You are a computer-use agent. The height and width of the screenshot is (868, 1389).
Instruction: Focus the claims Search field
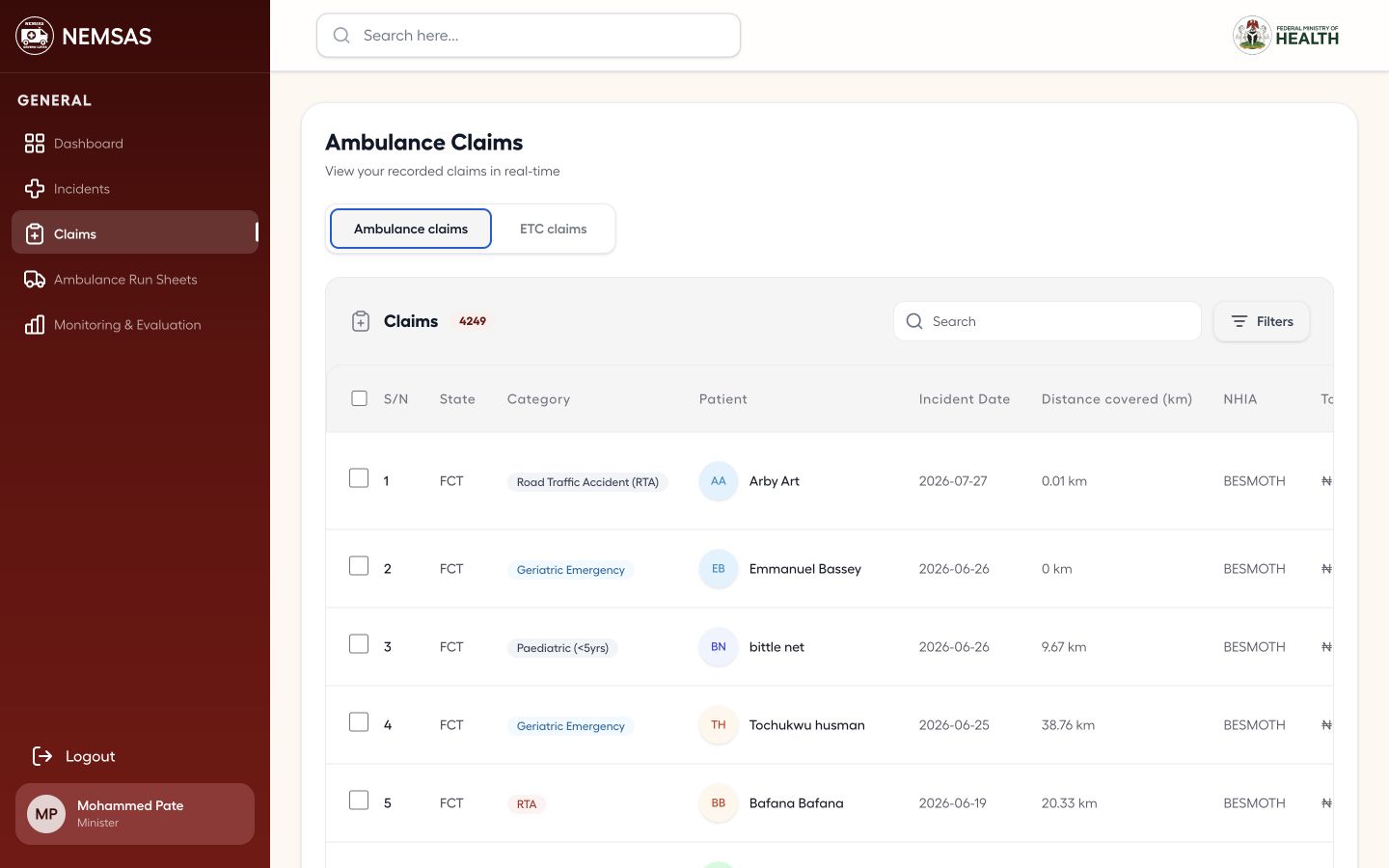click(x=1048, y=321)
